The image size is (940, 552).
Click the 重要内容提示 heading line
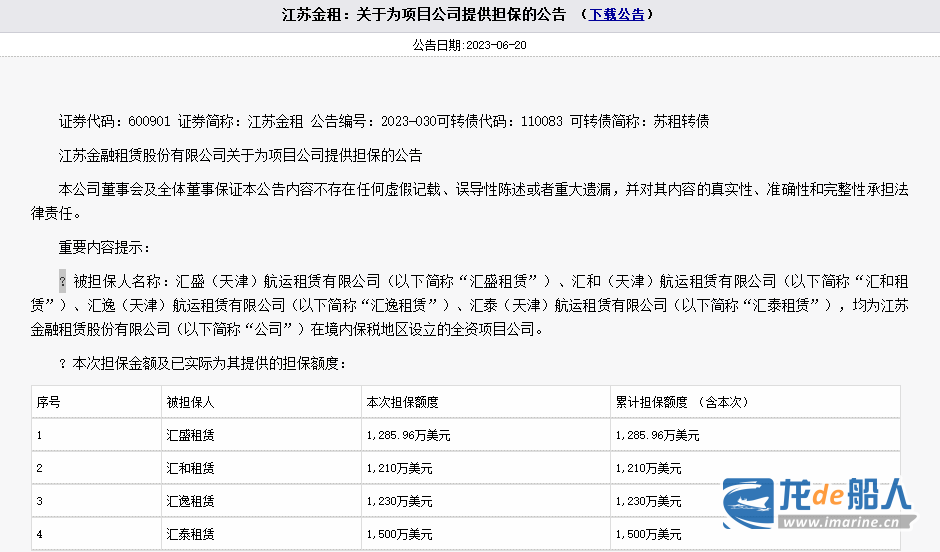click(x=105, y=246)
